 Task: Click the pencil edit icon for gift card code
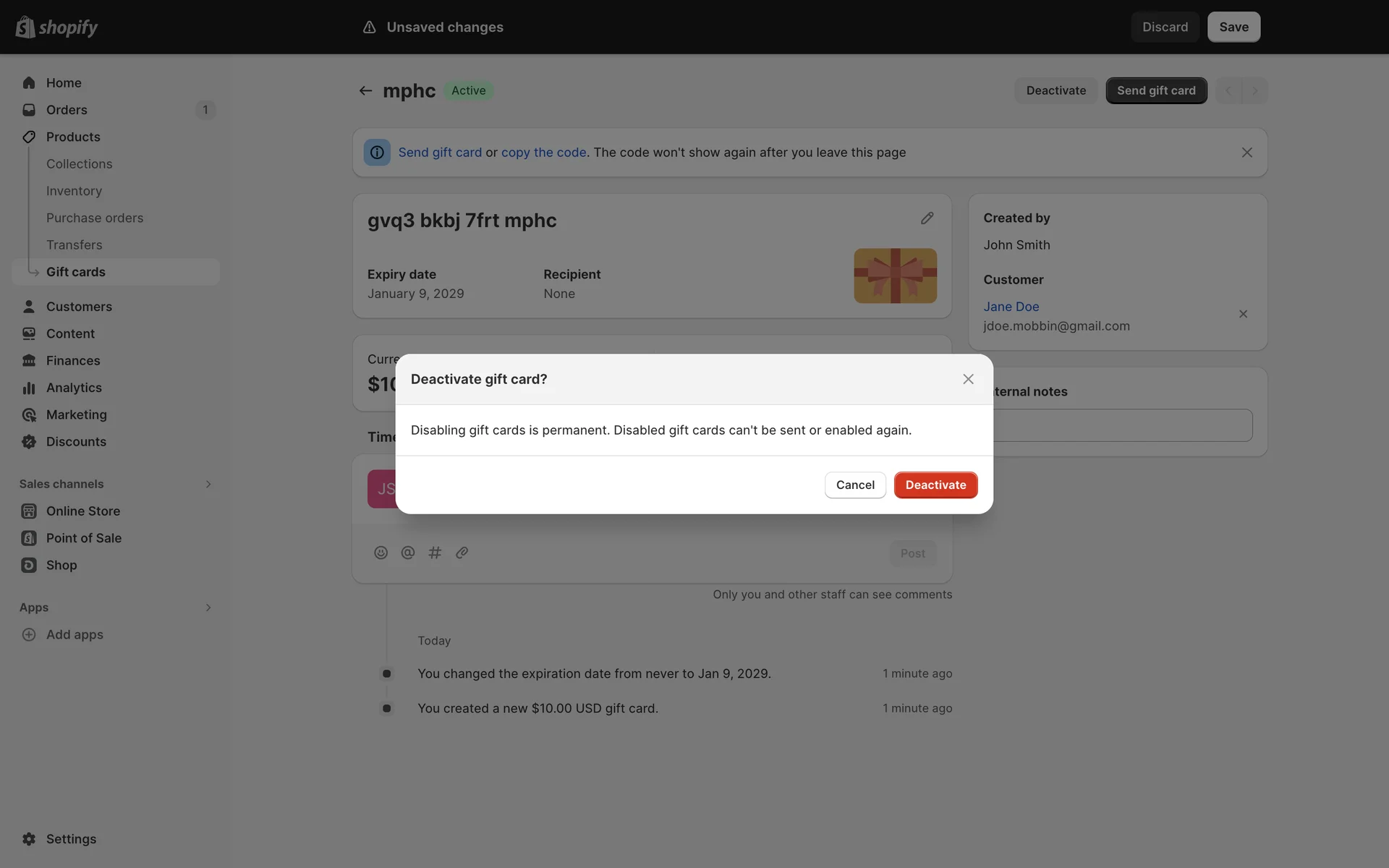(927, 218)
